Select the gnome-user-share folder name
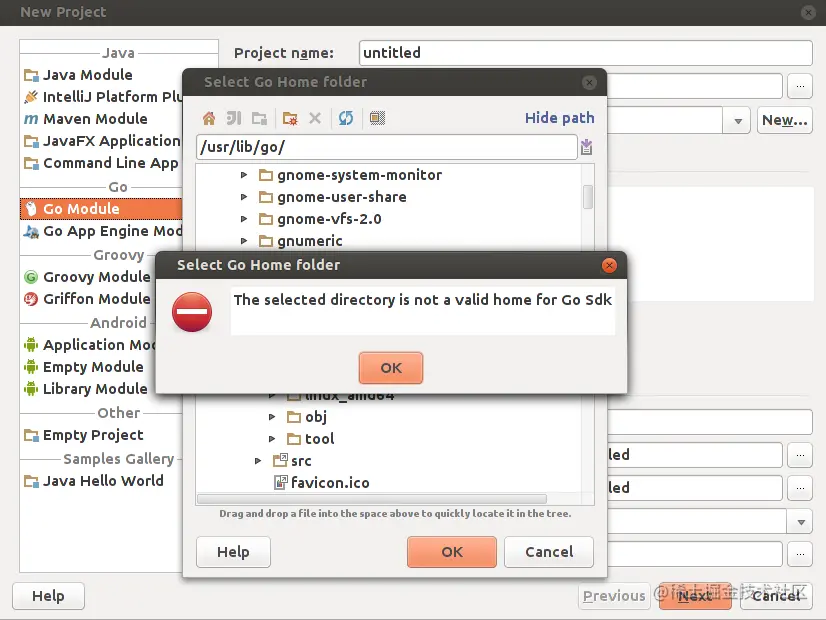 [342, 197]
